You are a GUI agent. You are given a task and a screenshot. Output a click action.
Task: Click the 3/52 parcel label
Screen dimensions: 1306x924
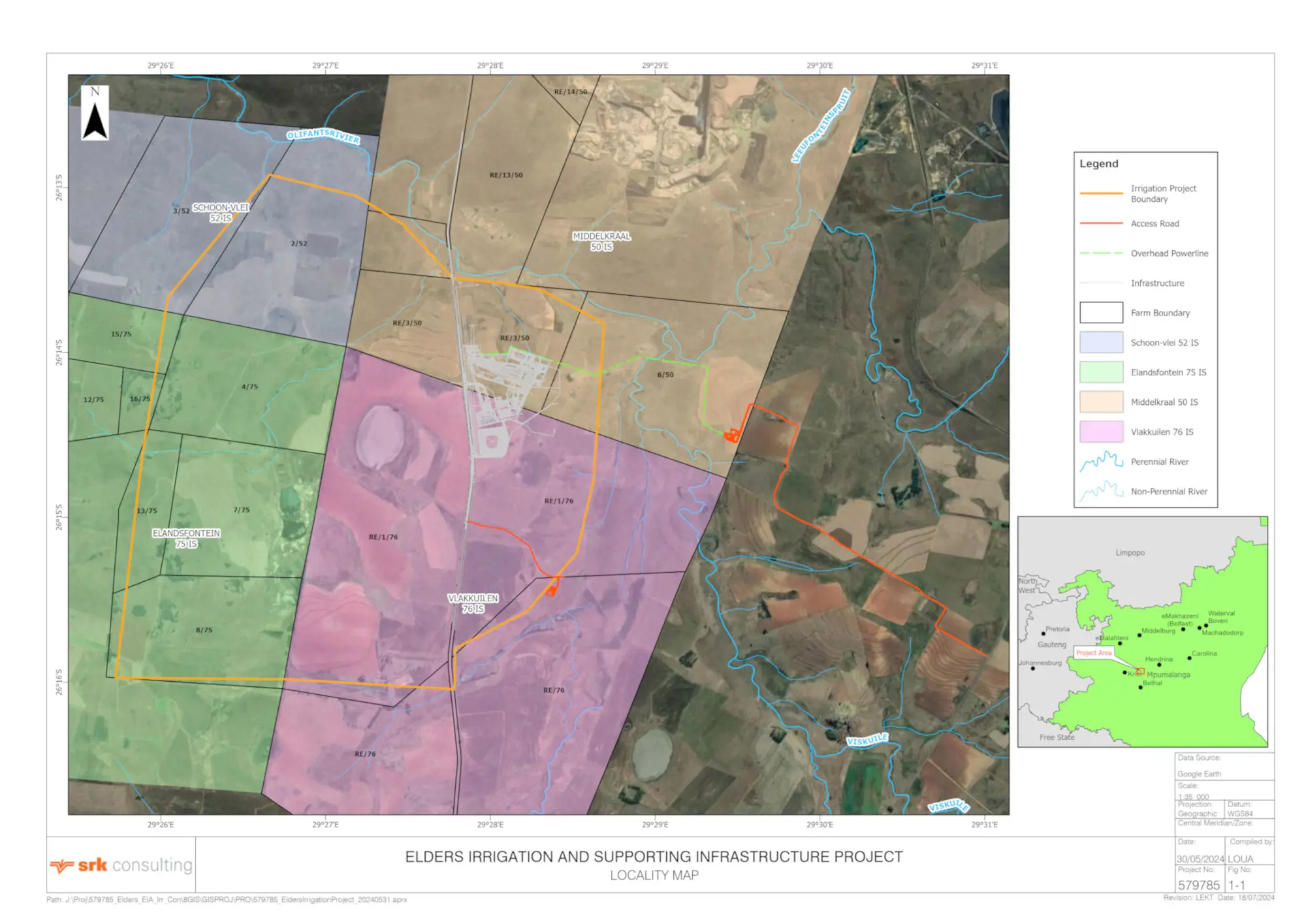pos(181,211)
